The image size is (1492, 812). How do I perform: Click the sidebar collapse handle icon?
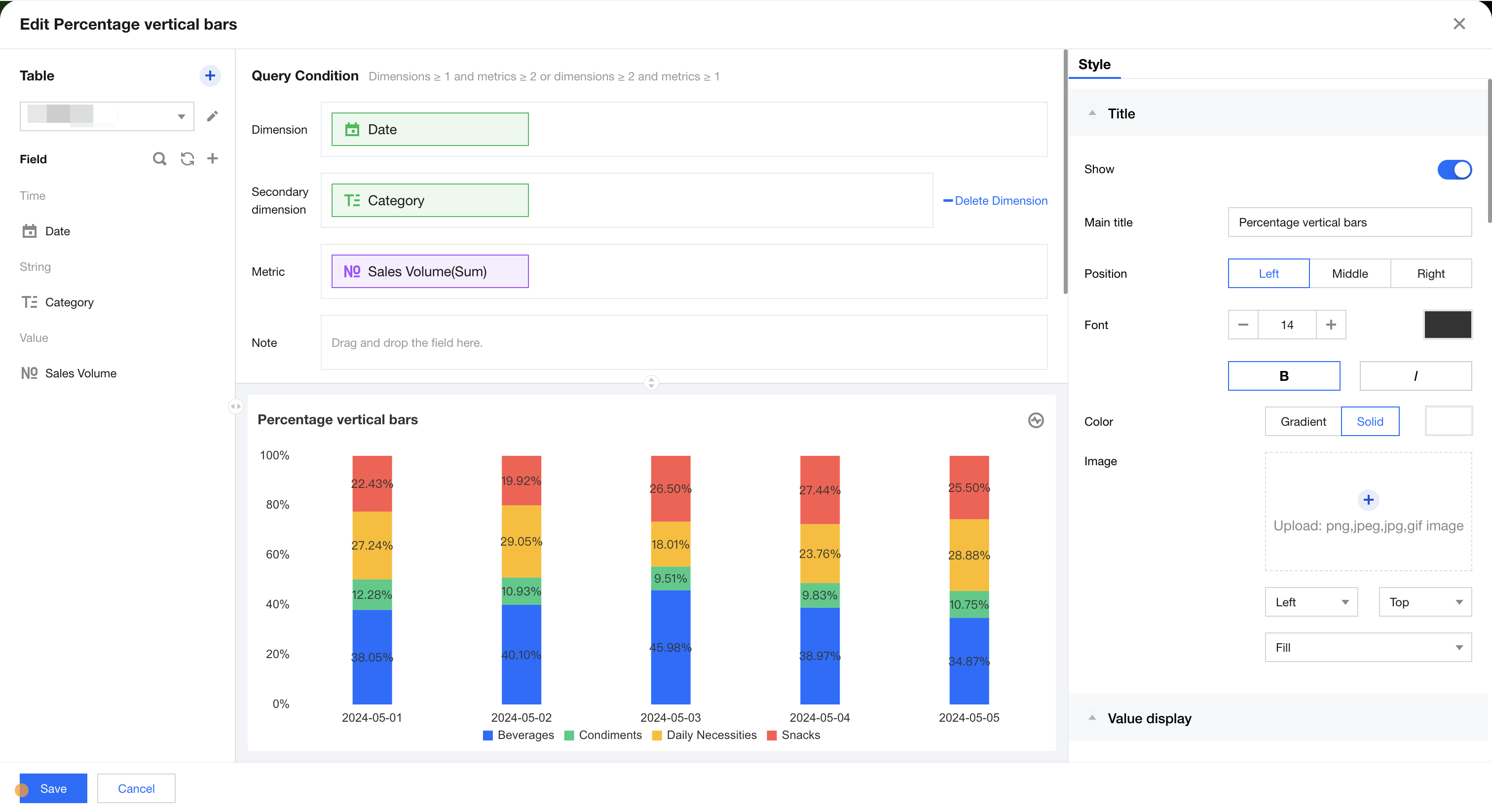point(235,406)
